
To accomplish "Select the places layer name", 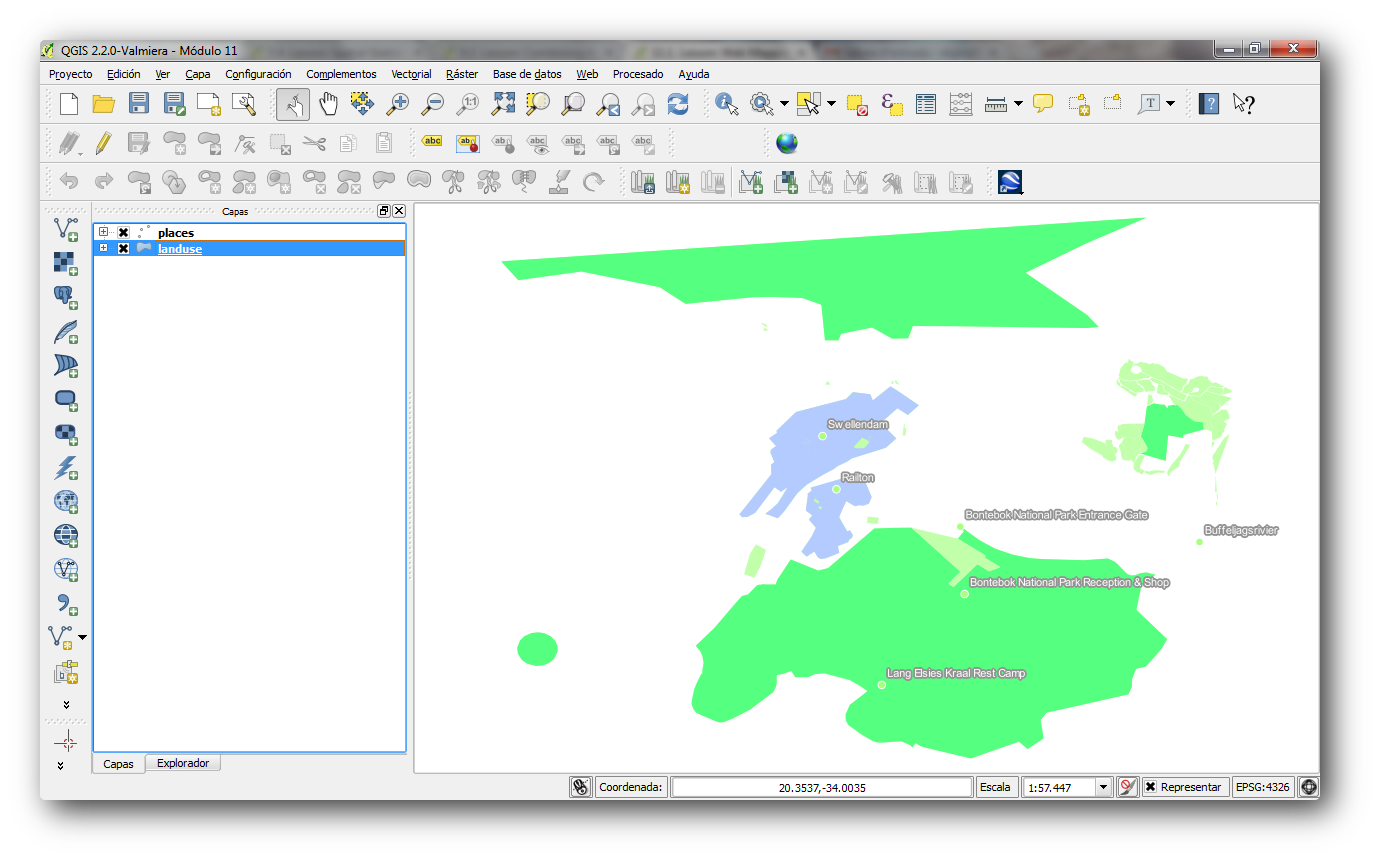I will click(x=176, y=233).
